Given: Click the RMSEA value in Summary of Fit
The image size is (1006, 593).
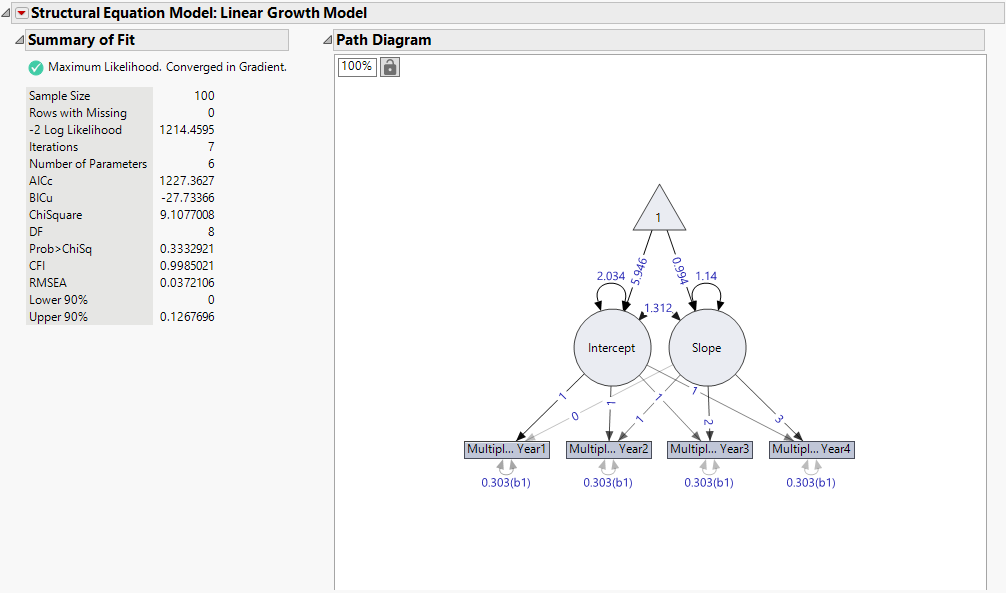Looking at the screenshot, I should (x=186, y=282).
